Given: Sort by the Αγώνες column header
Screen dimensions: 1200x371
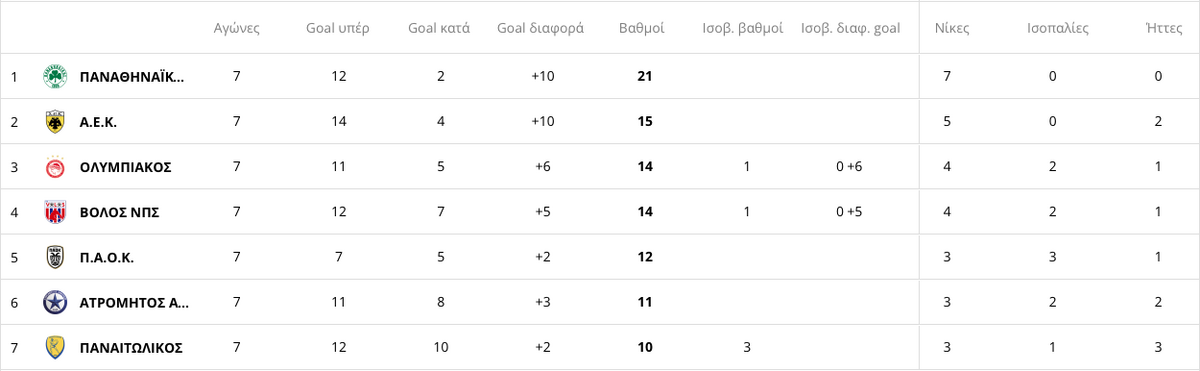Looking at the screenshot, I should 237,28.
